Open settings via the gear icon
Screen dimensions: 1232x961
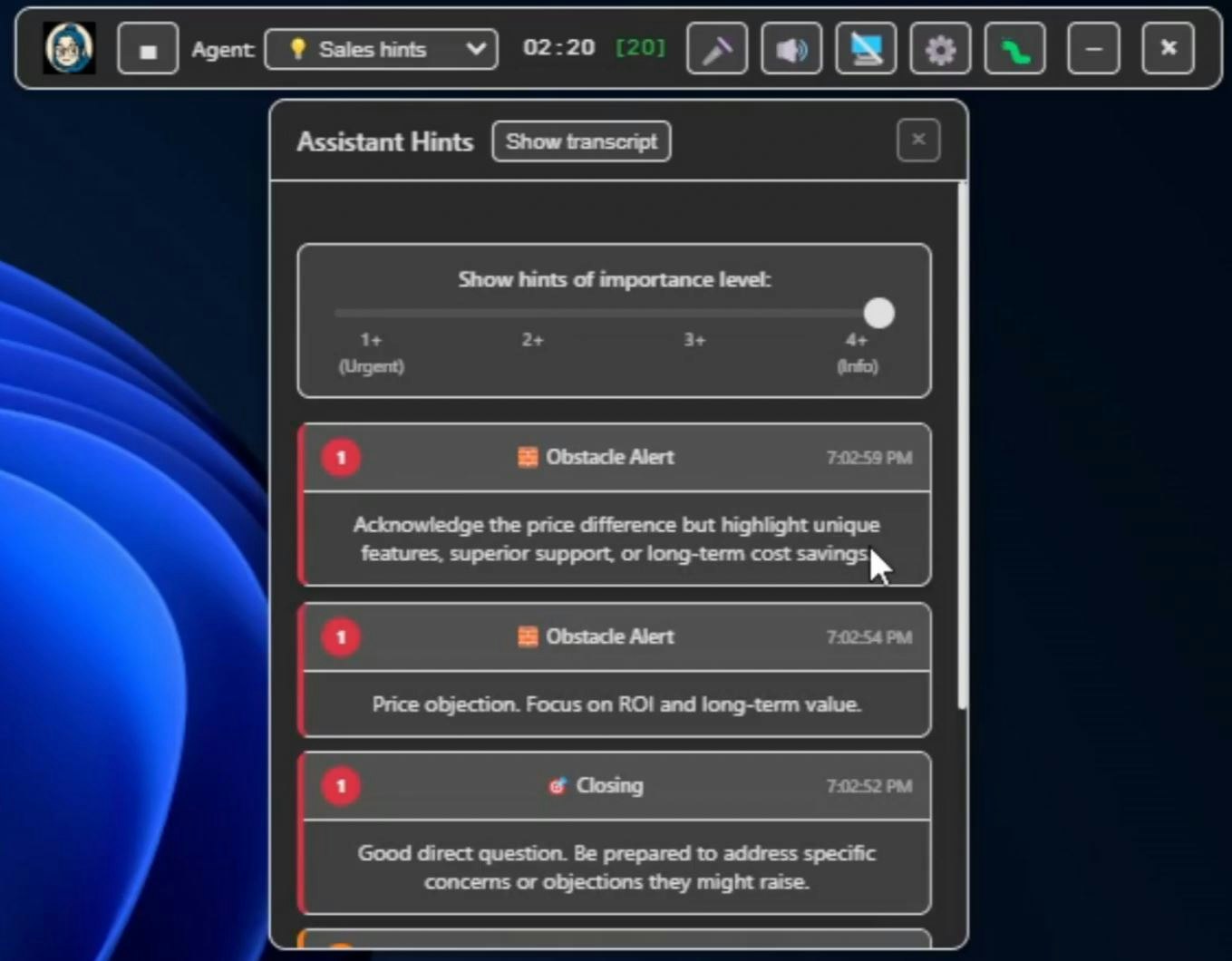(940, 49)
